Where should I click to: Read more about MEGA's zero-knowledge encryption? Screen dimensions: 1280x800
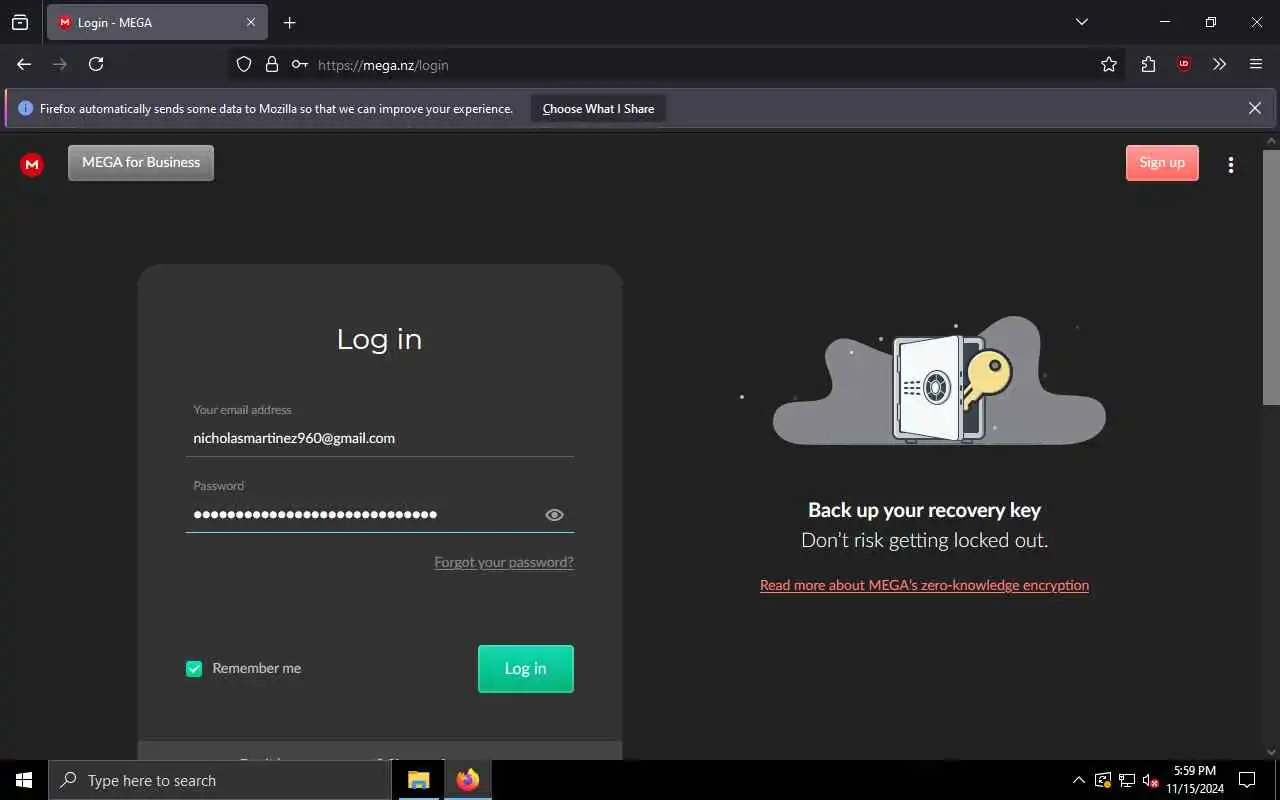click(x=924, y=585)
